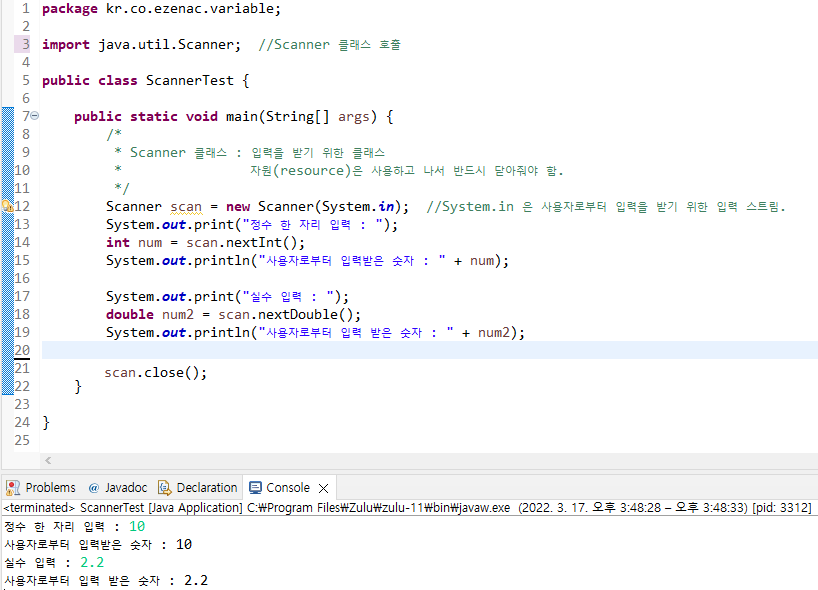Open the Declaration tab
This screenshot has width=818, height=590.
coord(198,488)
